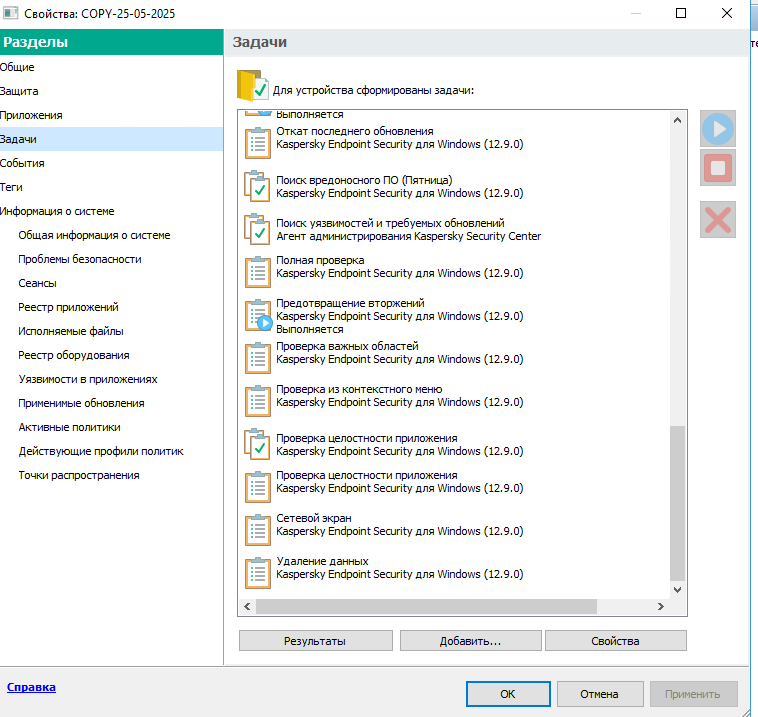
Task: Click the folder with checkmark tasks header icon
Action: 252,86
